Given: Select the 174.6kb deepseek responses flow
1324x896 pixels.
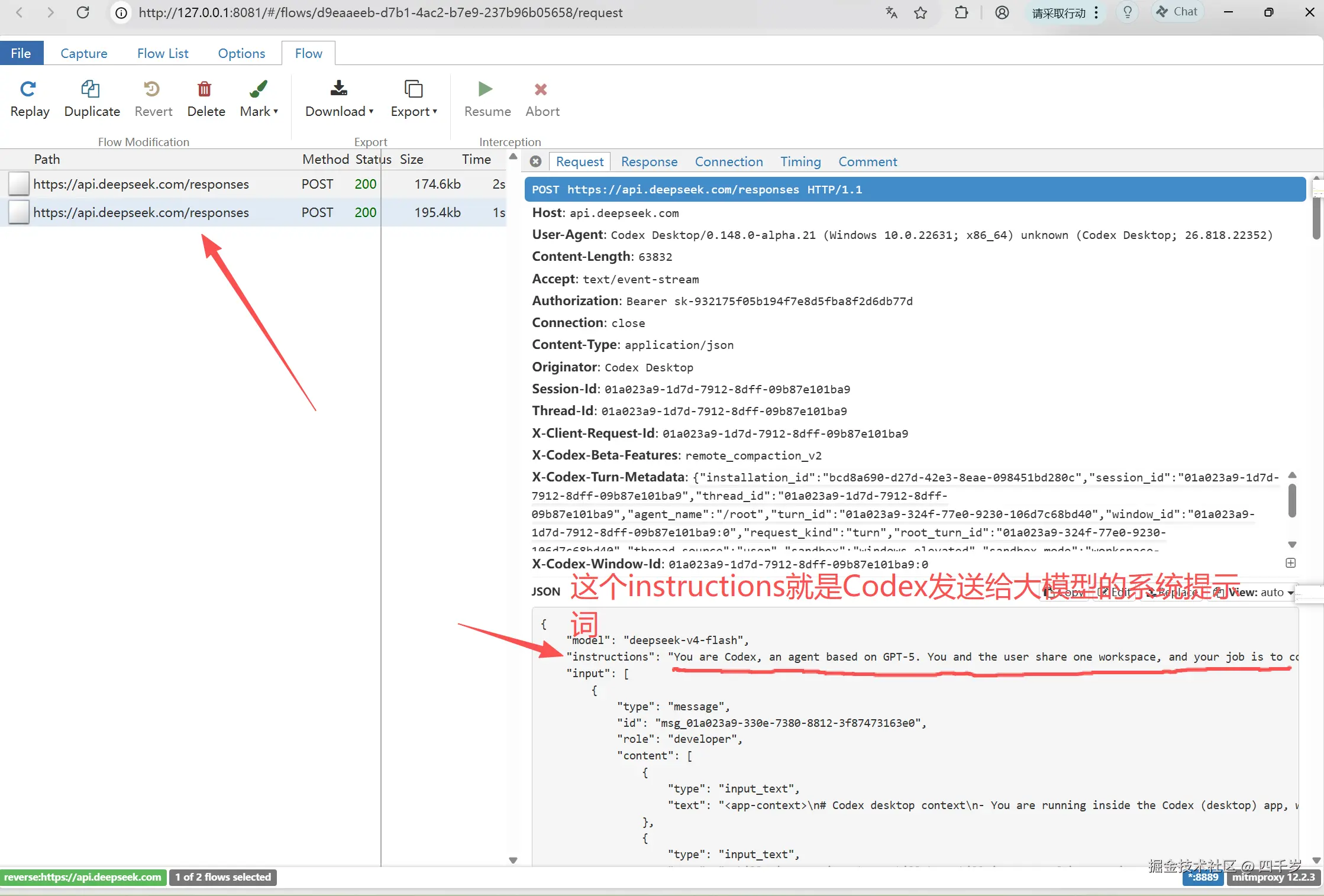Looking at the screenshot, I should pyautogui.click(x=253, y=184).
